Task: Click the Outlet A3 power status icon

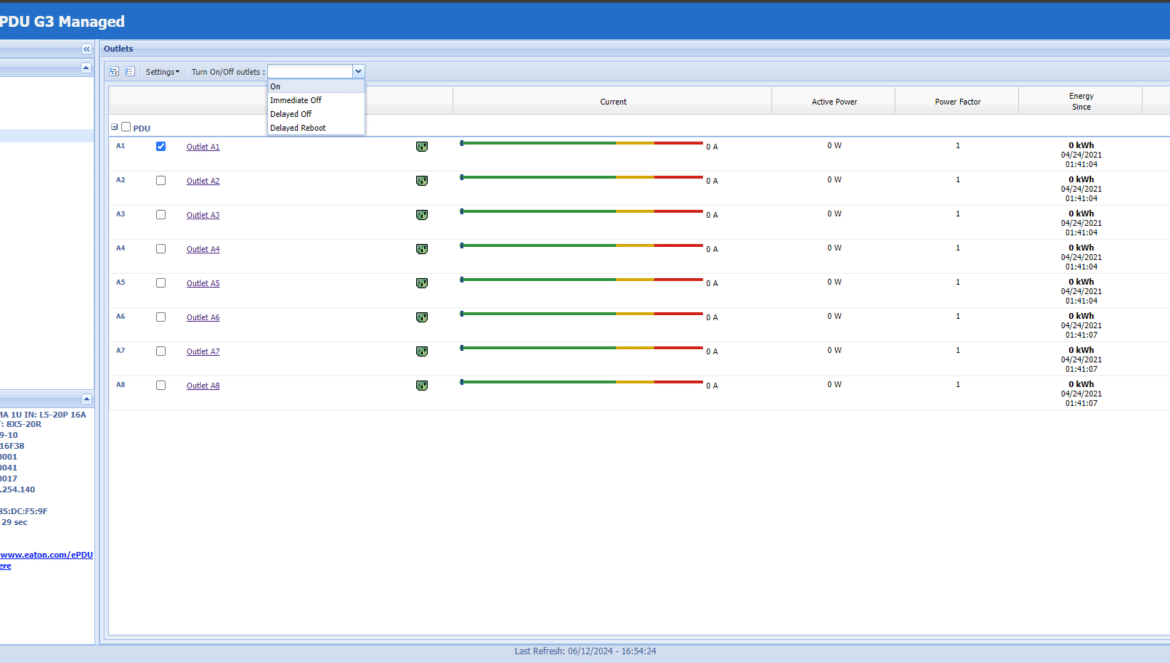Action: point(422,215)
